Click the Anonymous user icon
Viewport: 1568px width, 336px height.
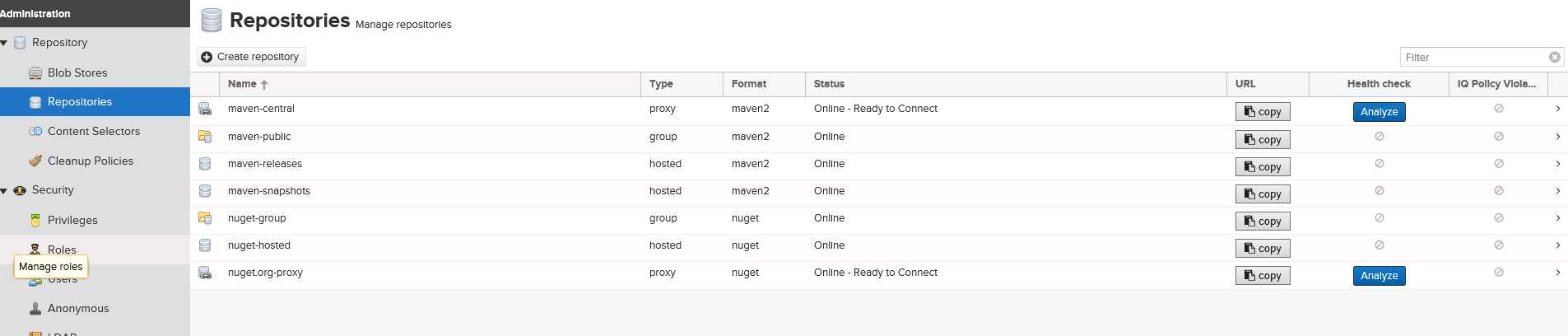point(35,309)
